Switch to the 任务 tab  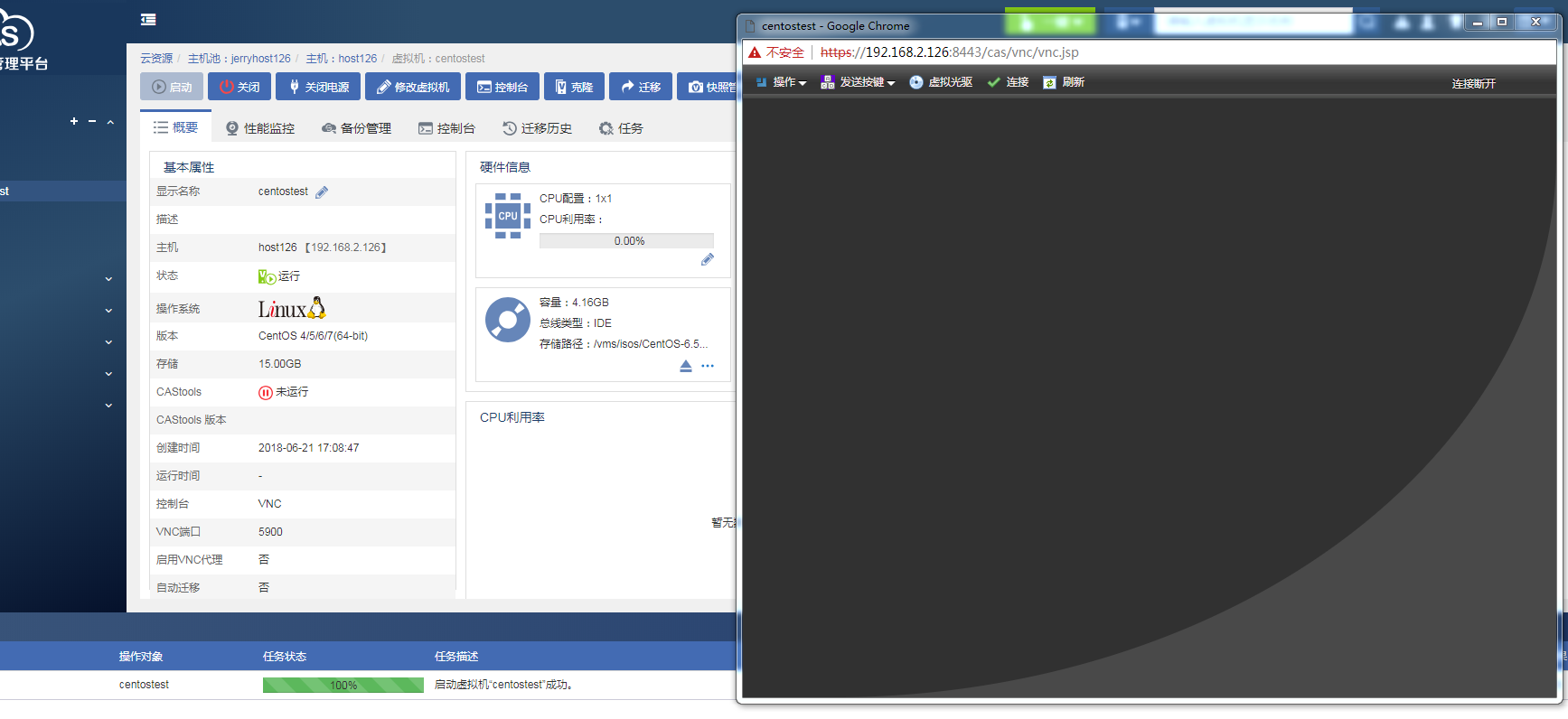621,128
